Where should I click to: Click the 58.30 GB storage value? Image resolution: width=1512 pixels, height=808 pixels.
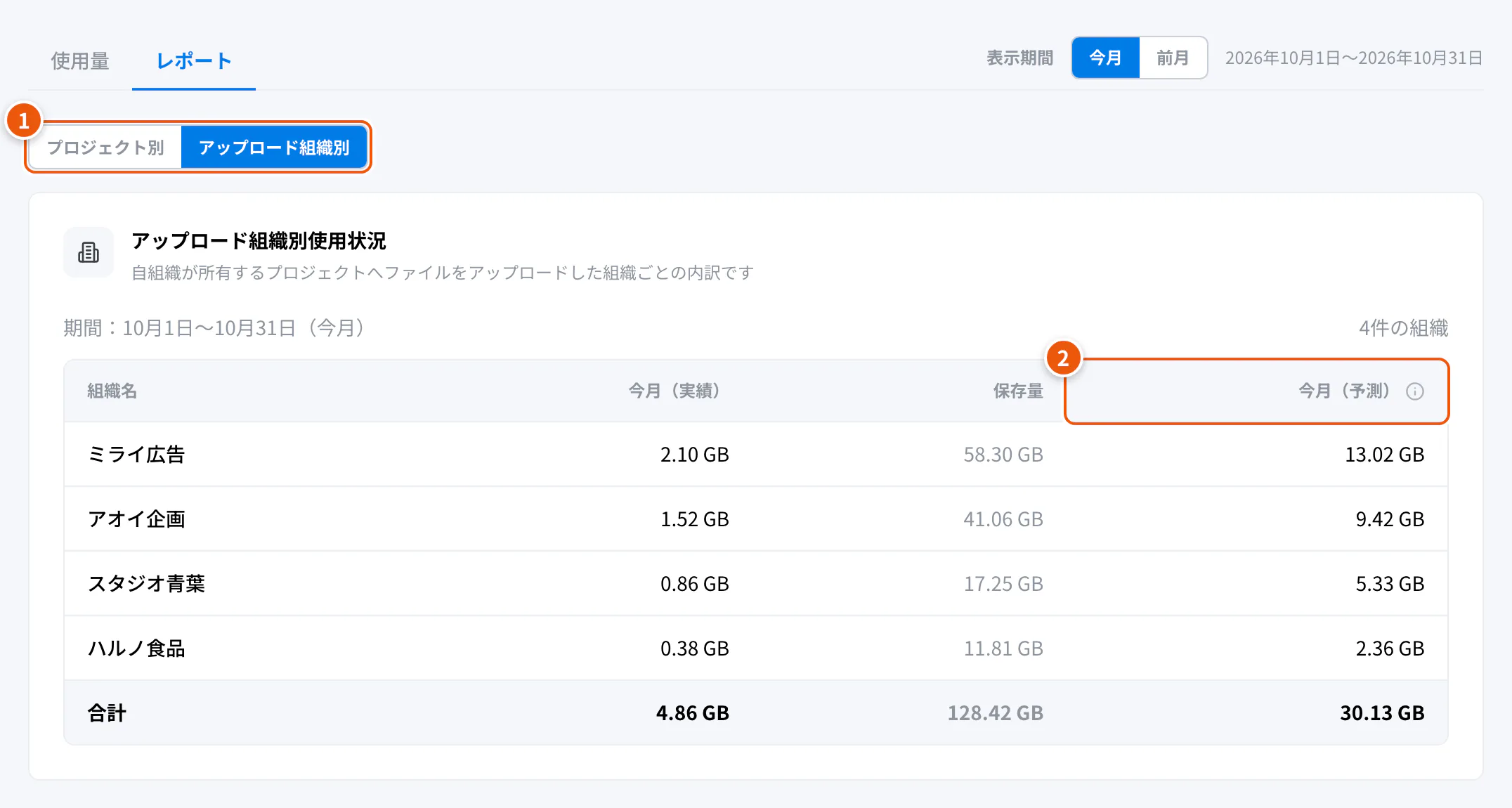(x=1003, y=455)
